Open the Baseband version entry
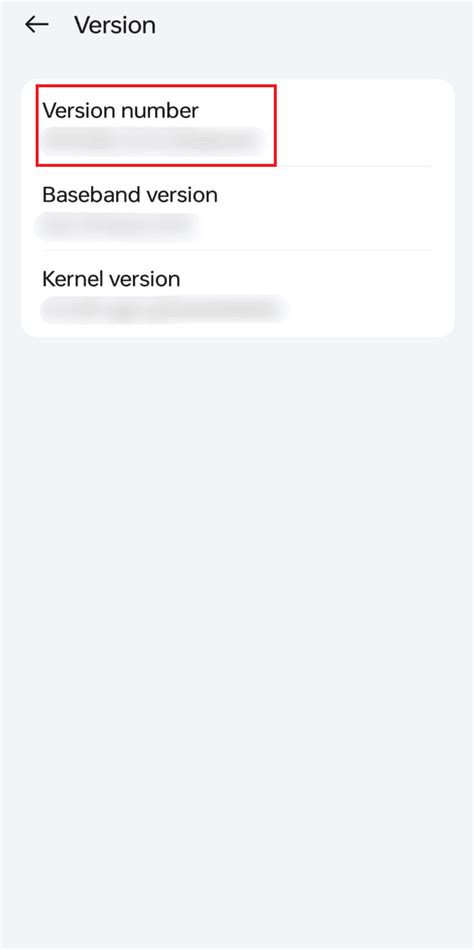Screen dimensions: 474x950 pyautogui.click(x=238, y=208)
